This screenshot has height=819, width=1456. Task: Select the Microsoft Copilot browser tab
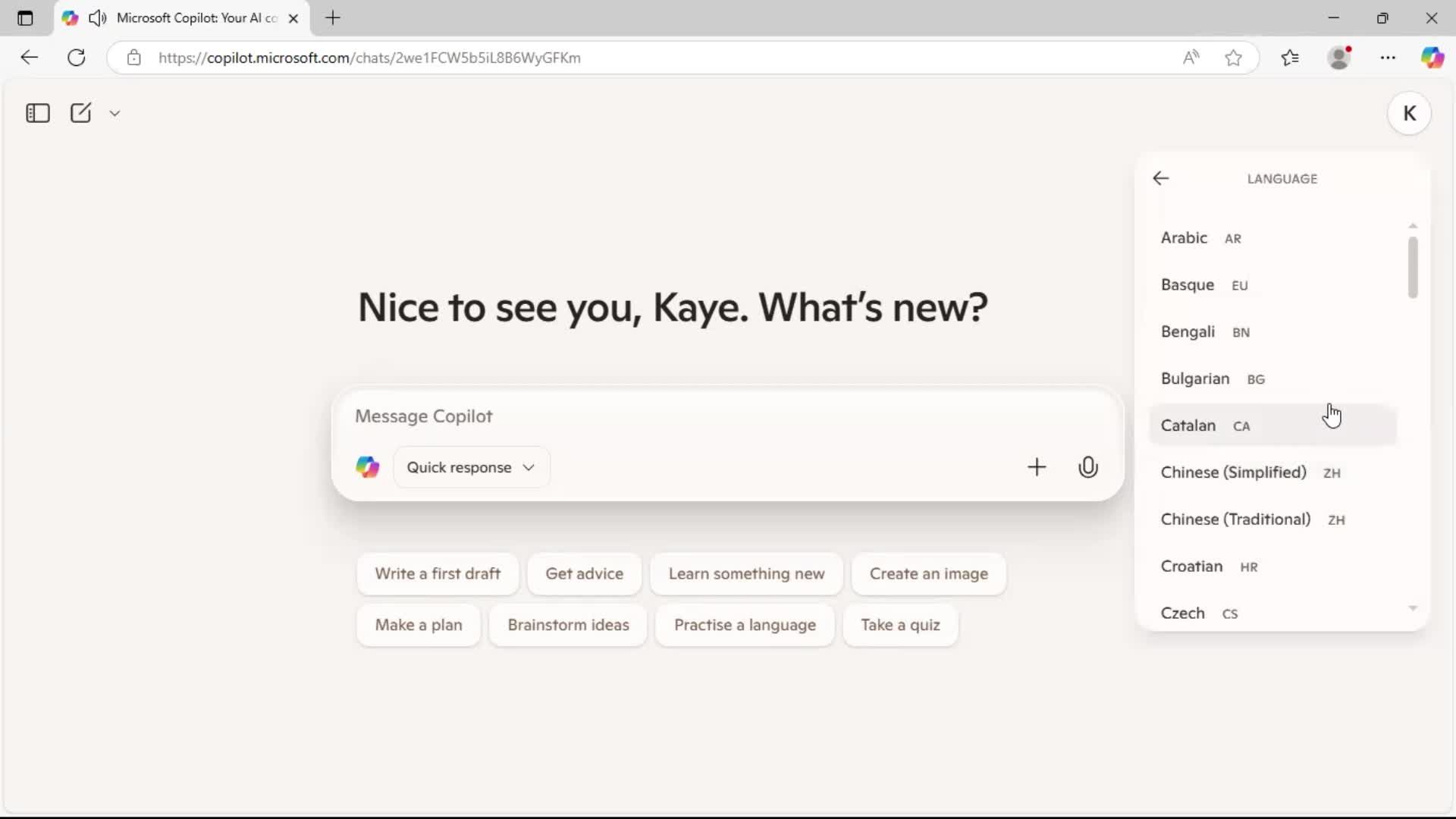click(182, 18)
